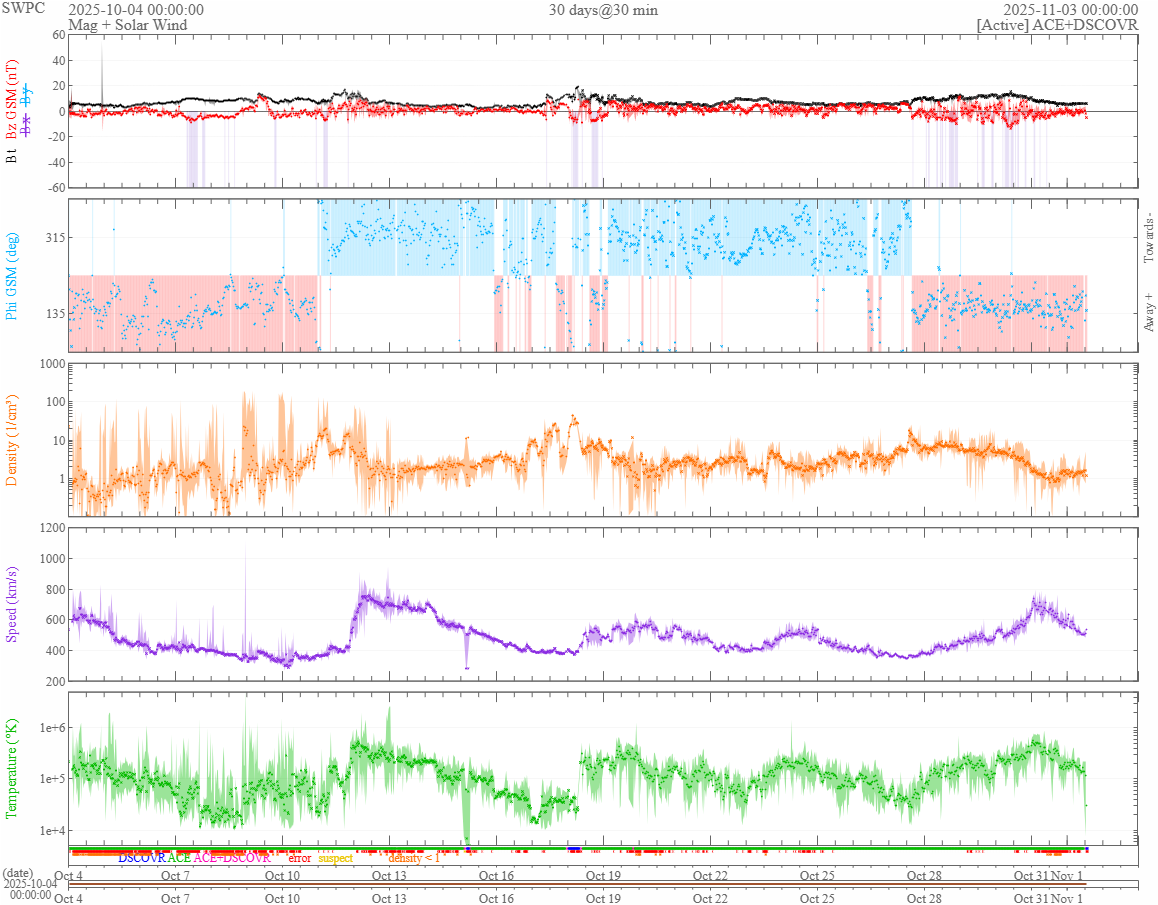Click the yellow 'suspect' legend entry
1158x905 pixels.
pos(336,858)
